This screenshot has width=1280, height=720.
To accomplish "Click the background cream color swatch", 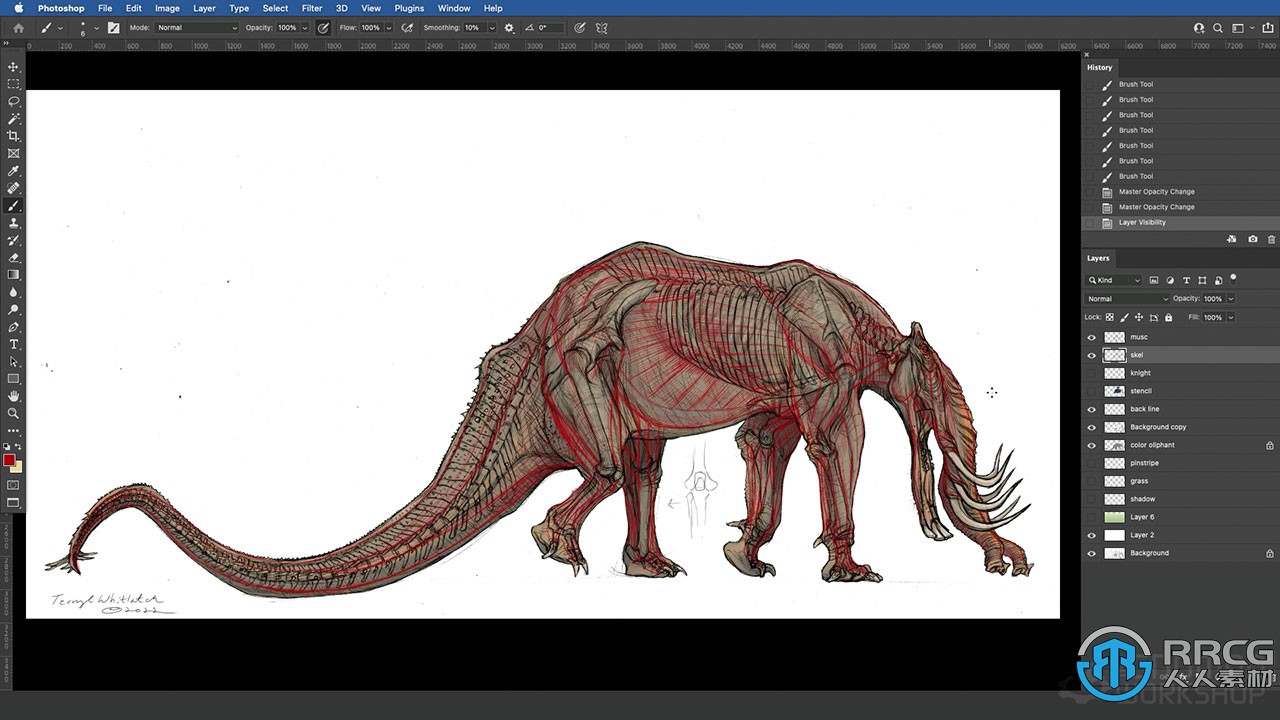I will (x=17, y=467).
